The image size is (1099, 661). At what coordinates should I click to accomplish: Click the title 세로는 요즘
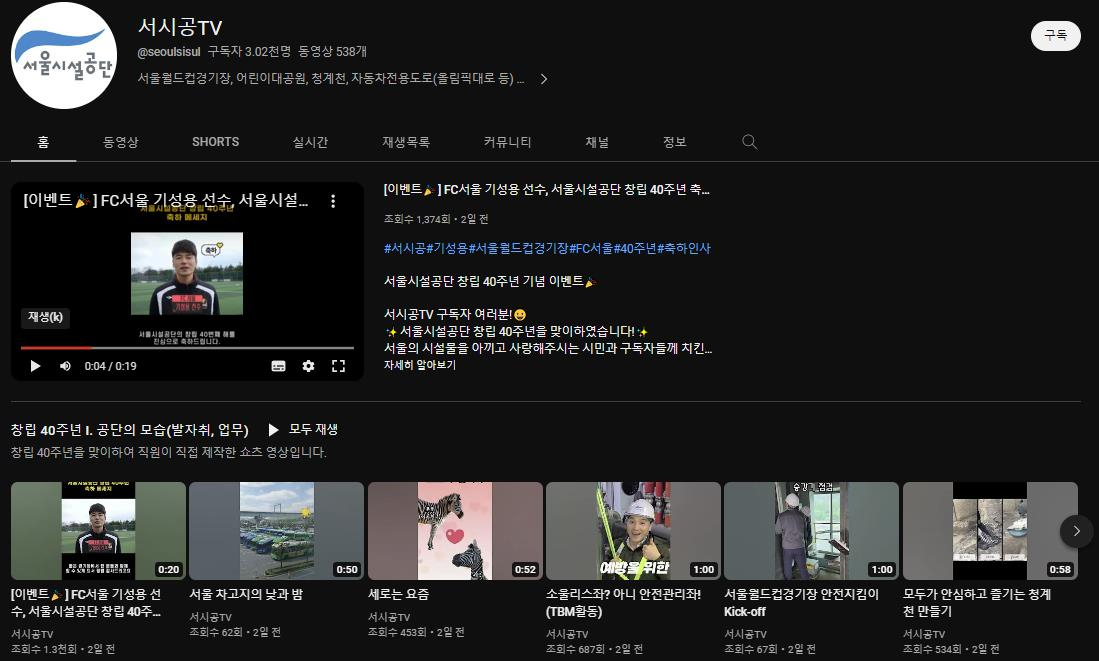point(398,594)
